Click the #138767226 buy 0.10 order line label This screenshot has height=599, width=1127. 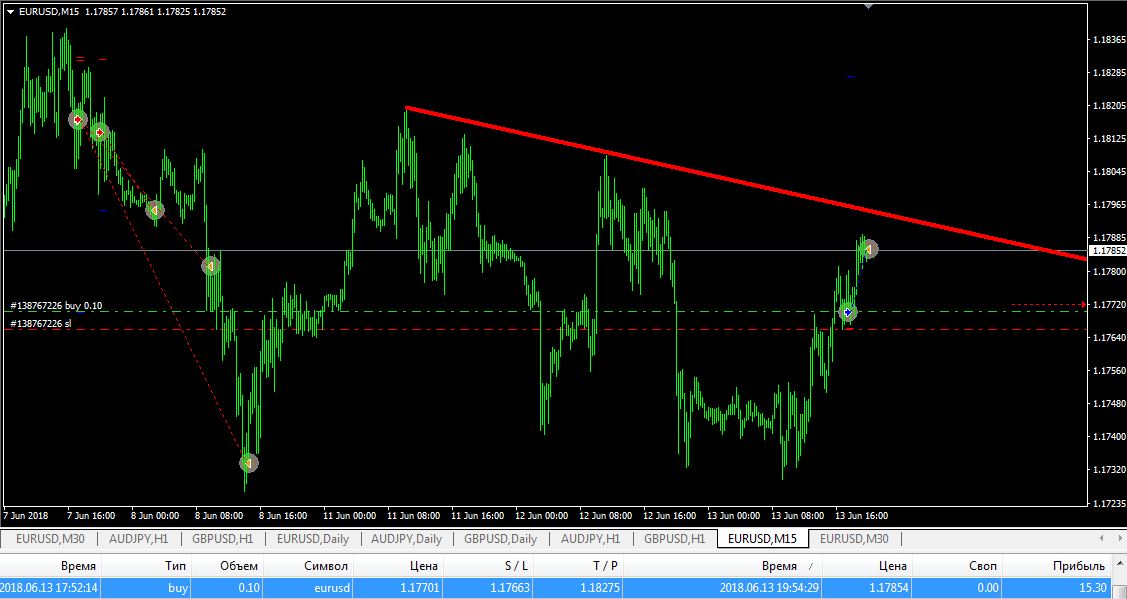point(56,306)
